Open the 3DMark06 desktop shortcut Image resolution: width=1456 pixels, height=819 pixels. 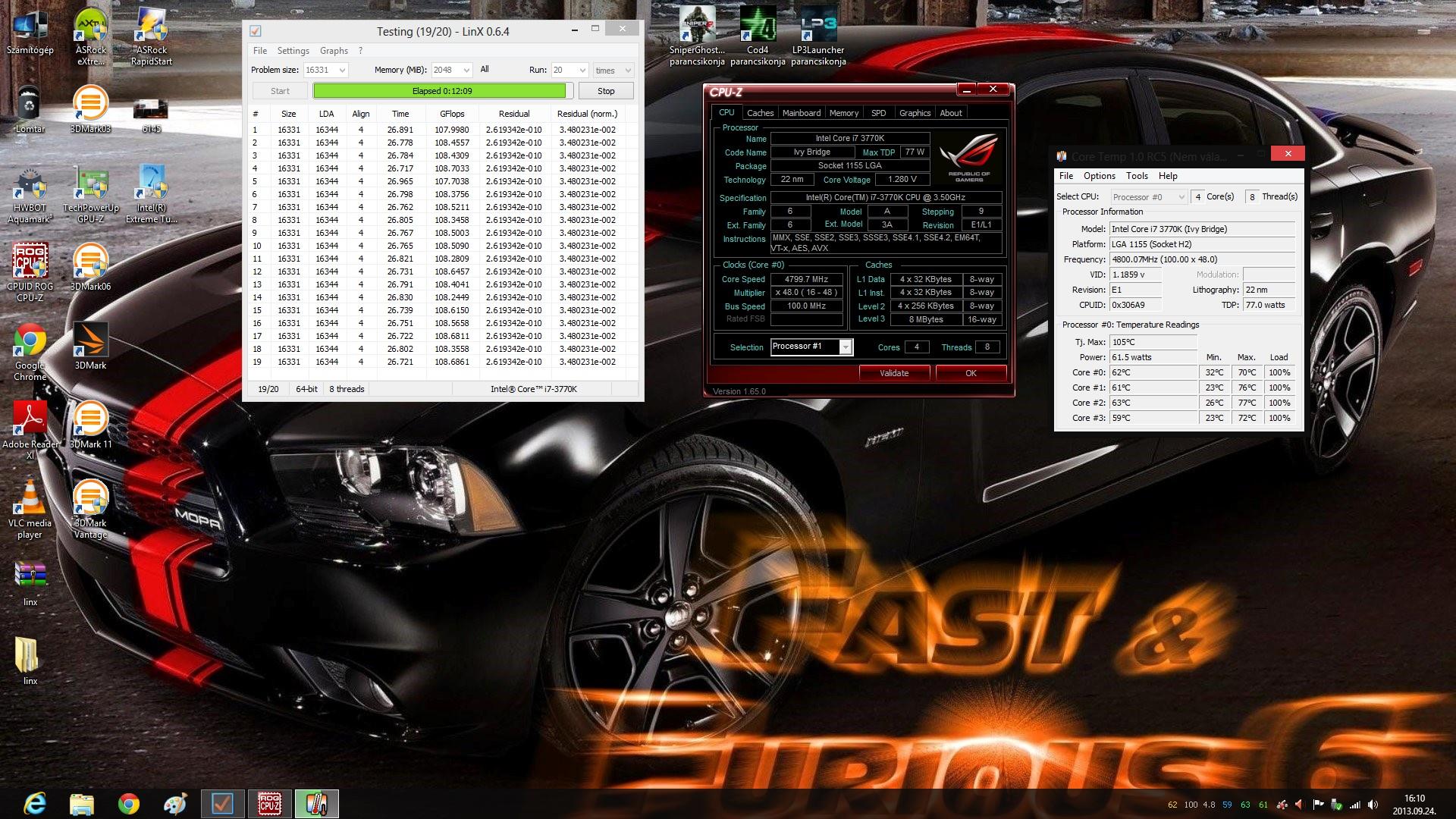pyautogui.click(x=90, y=267)
